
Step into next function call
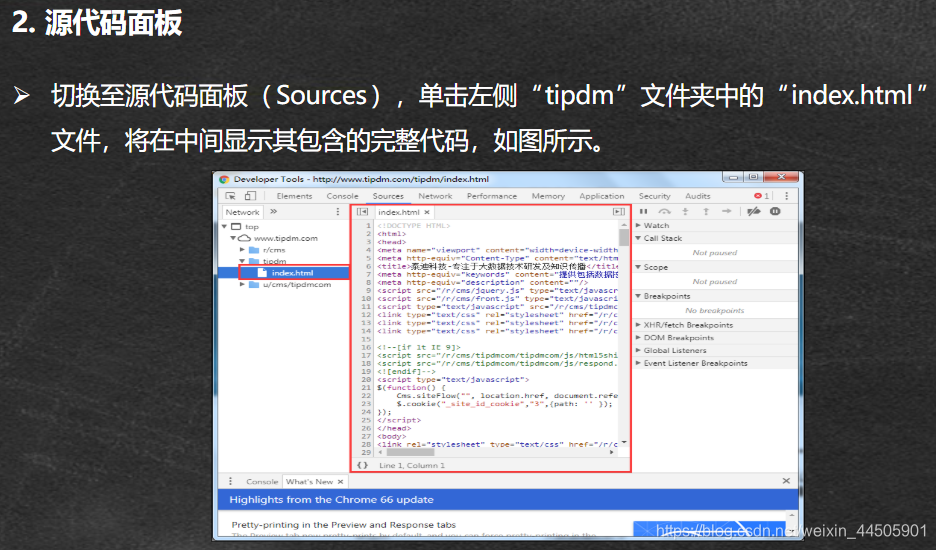point(685,211)
